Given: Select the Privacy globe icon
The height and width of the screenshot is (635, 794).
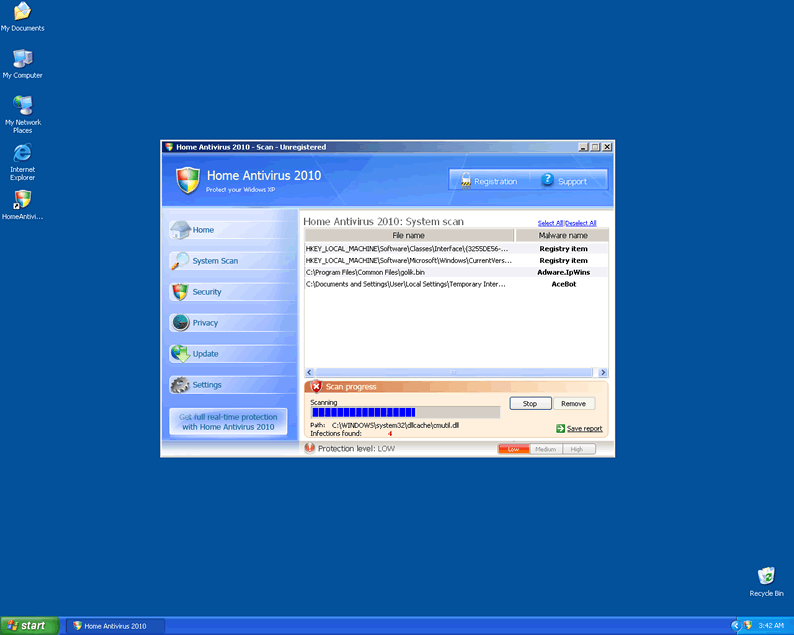Looking at the screenshot, I should point(180,323).
